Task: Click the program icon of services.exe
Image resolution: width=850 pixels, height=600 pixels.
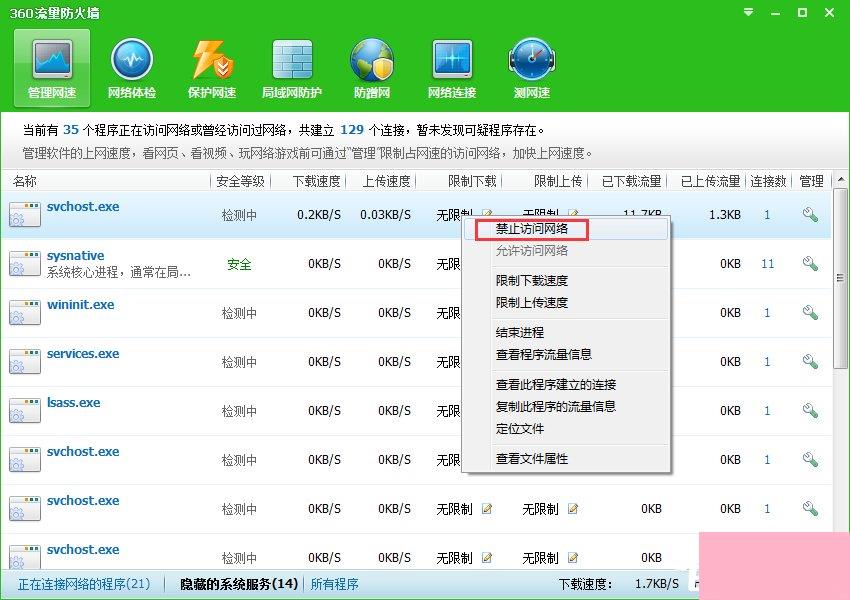Action: [25, 362]
